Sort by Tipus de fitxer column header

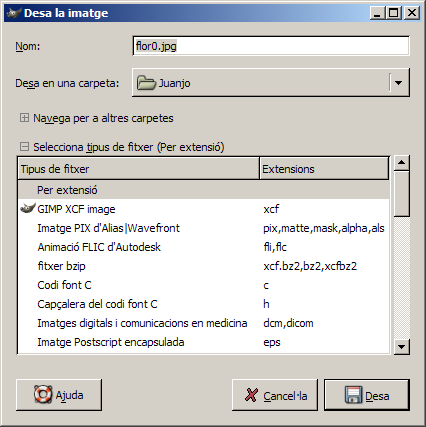(x=138, y=169)
